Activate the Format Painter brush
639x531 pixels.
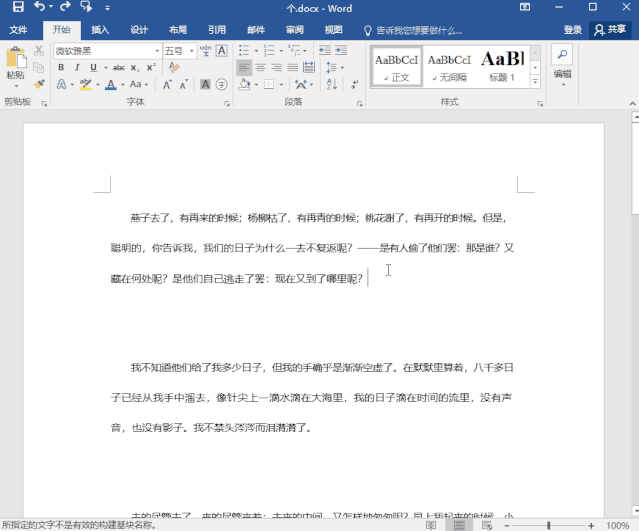pyautogui.click(x=39, y=84)
